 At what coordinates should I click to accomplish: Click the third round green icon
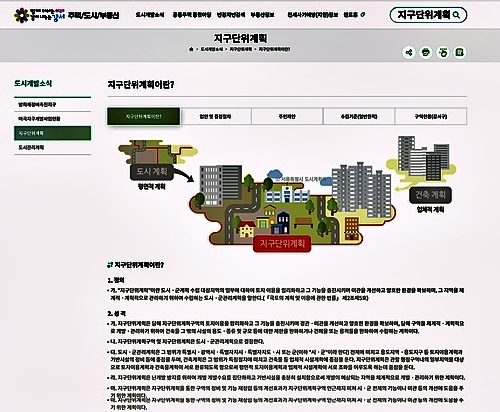coord(443,52)
